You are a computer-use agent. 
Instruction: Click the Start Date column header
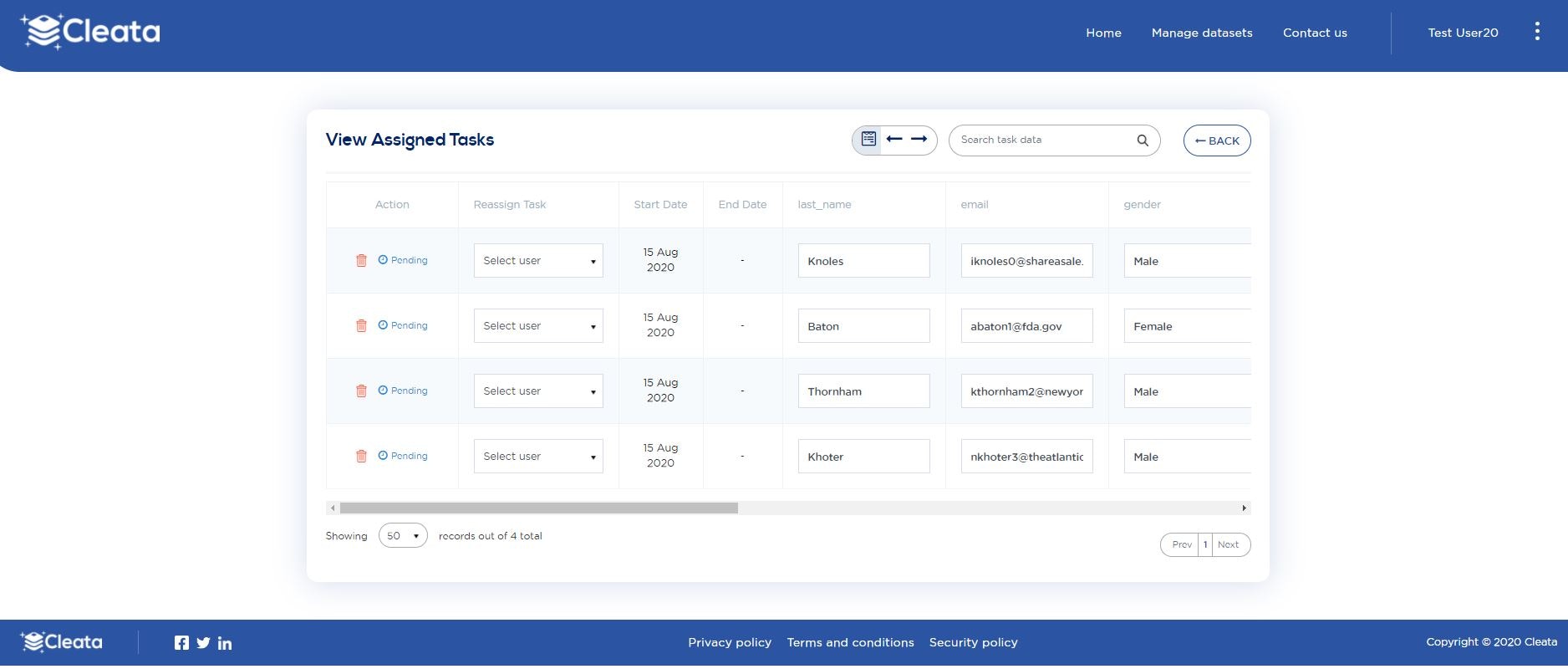[660, 204]
